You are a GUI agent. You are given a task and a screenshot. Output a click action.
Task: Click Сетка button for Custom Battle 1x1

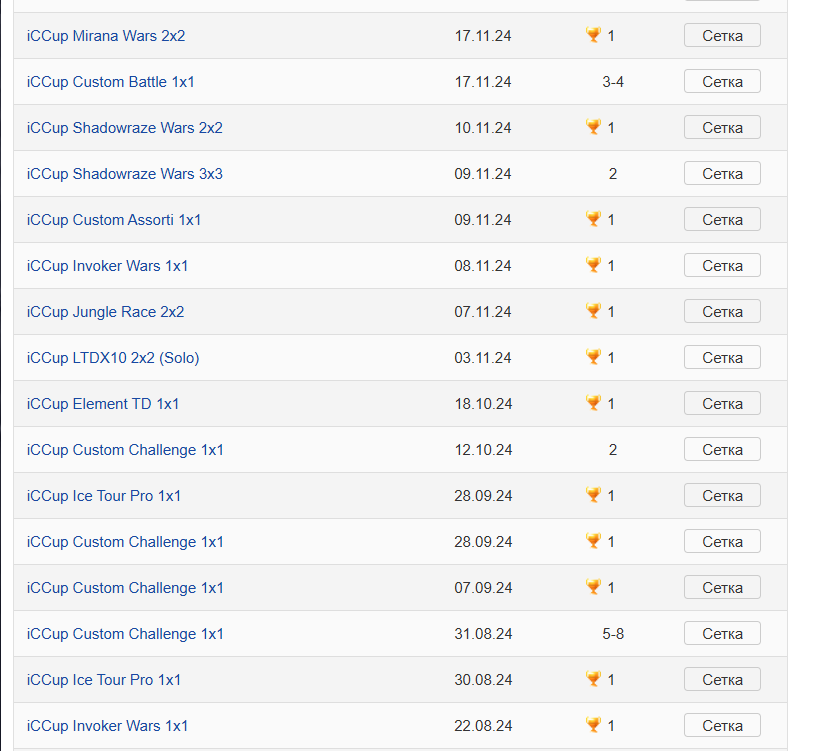pyautogui.click(x=722, y=81)
